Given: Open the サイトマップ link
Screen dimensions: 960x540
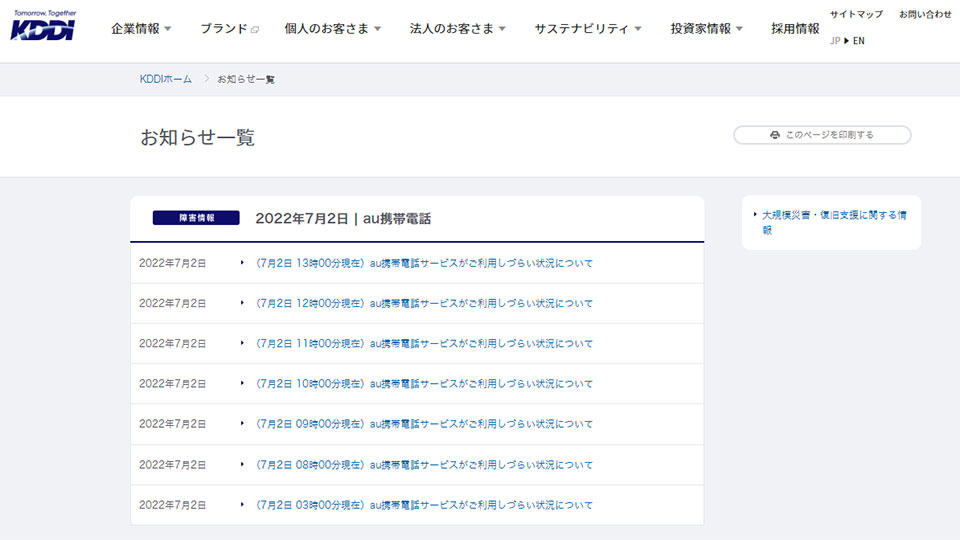Looking at the screenshot, I should (x=856, y=14).
